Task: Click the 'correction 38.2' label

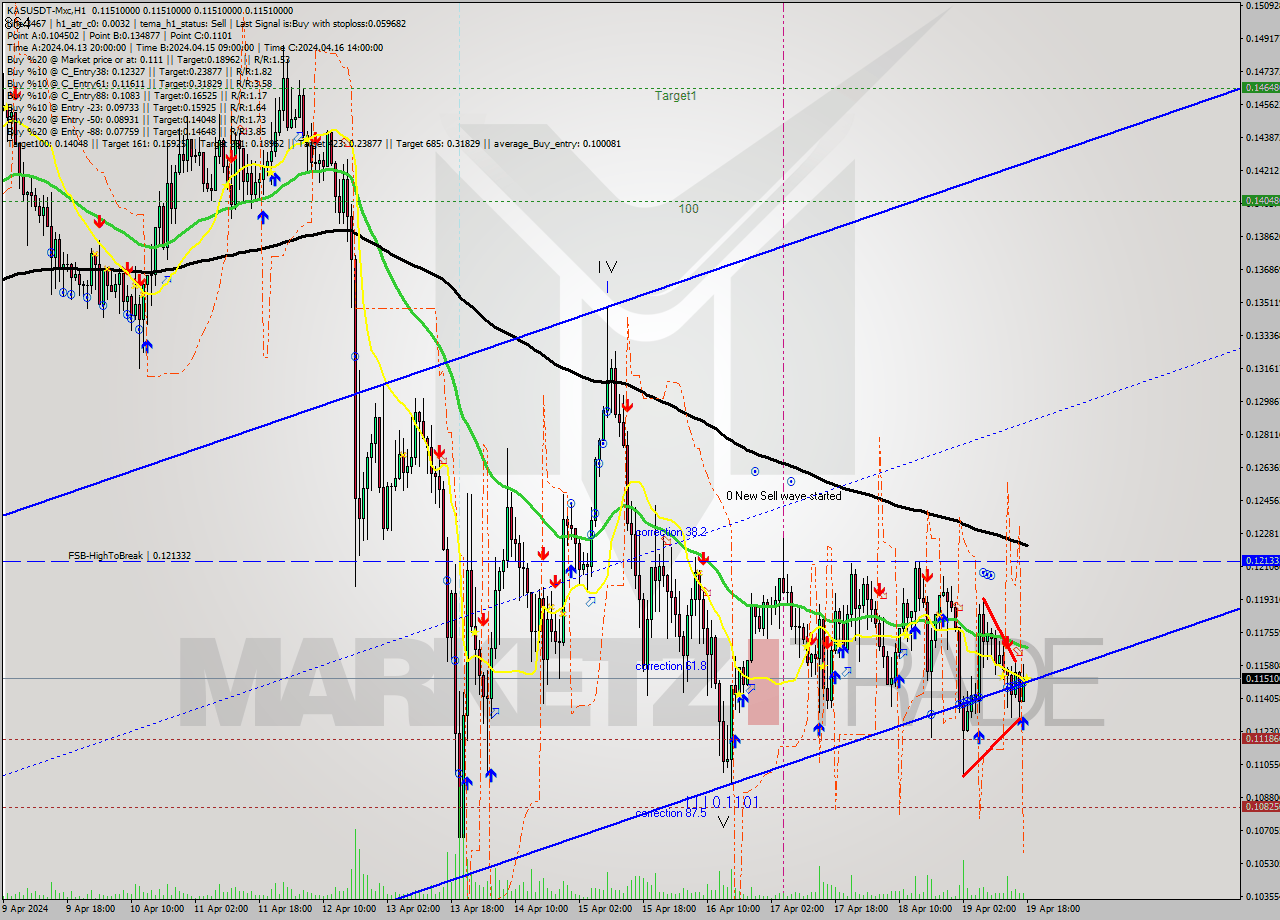Action: click(x=672, y=532)
